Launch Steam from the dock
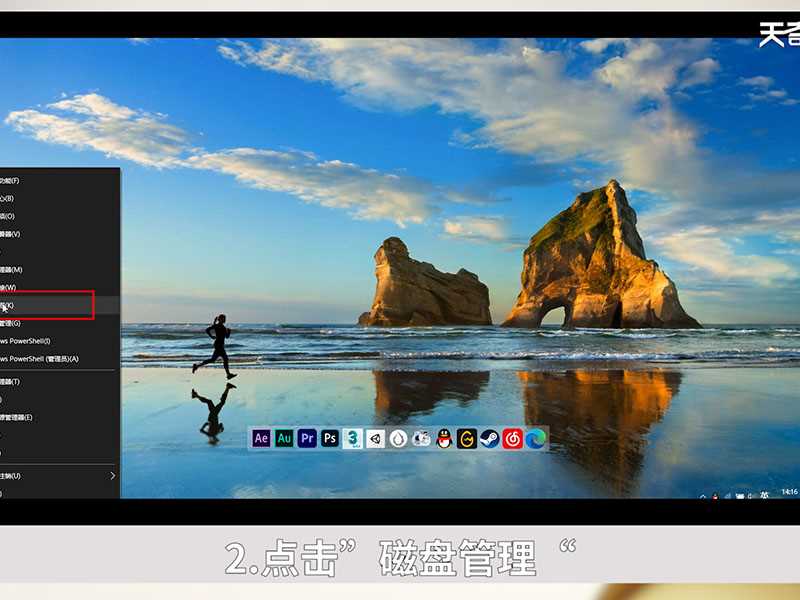 point(490,438)
